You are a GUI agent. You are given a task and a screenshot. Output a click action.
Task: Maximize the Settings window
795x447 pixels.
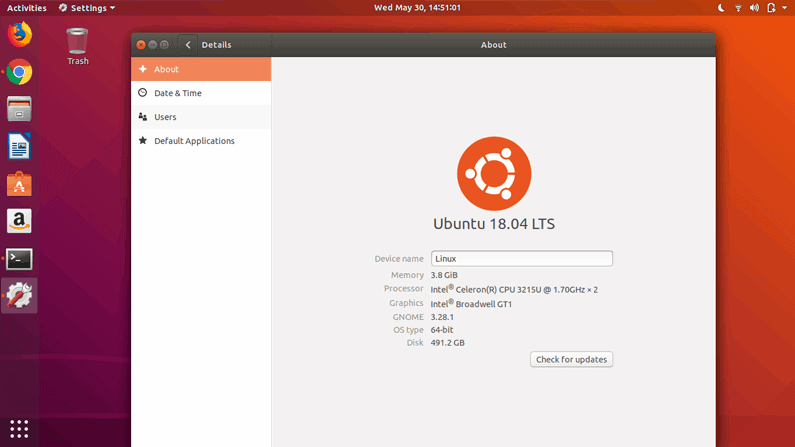coord(164,45)
